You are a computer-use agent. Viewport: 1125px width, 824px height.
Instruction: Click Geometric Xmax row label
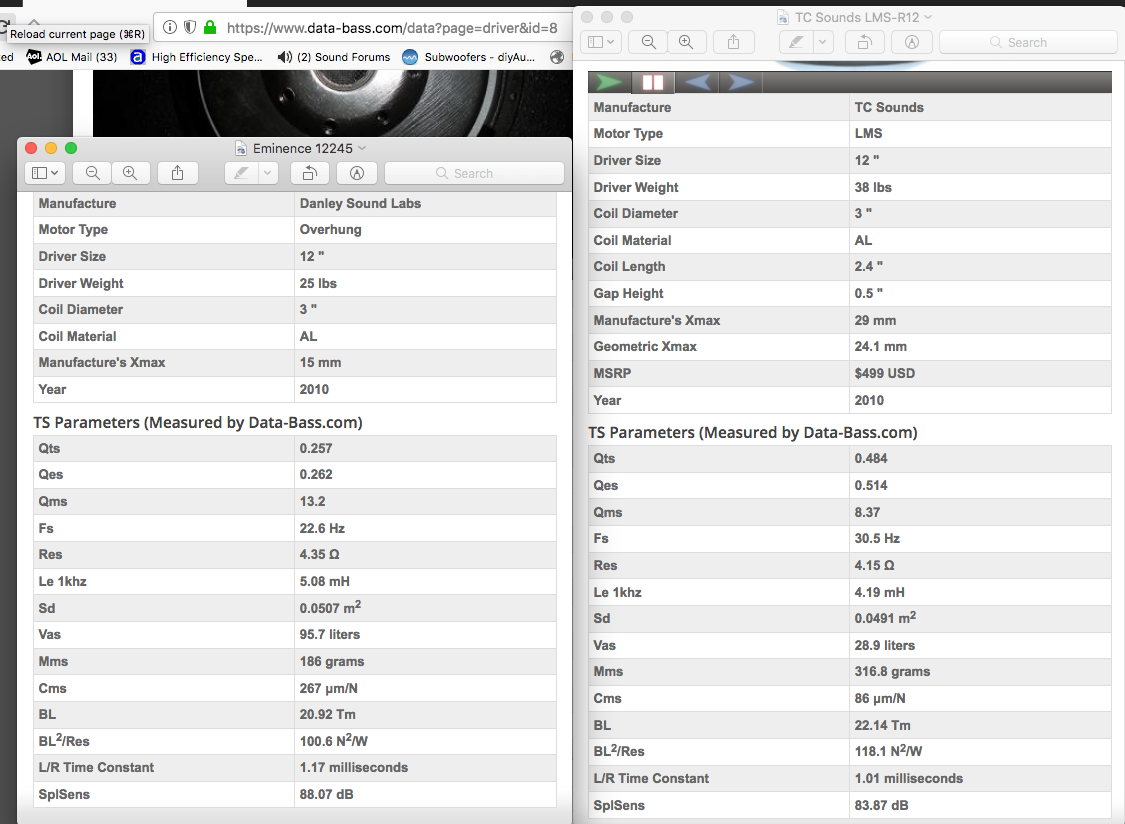tap(645, 346)
